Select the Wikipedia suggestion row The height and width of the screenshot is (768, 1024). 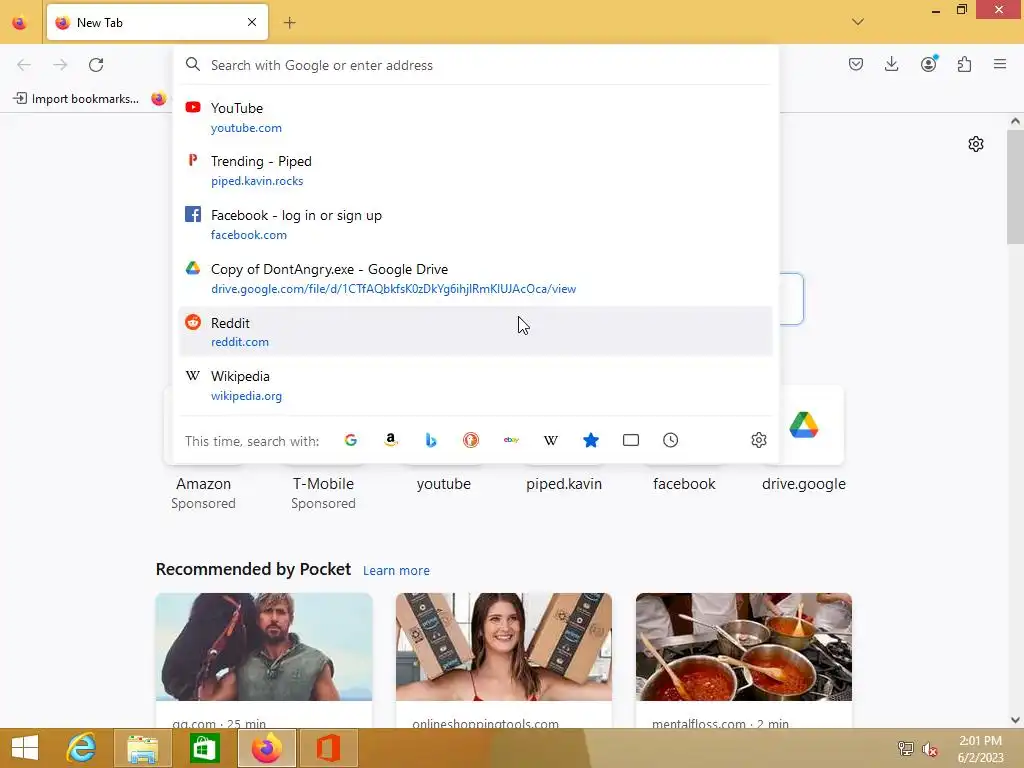click(475, 385)
